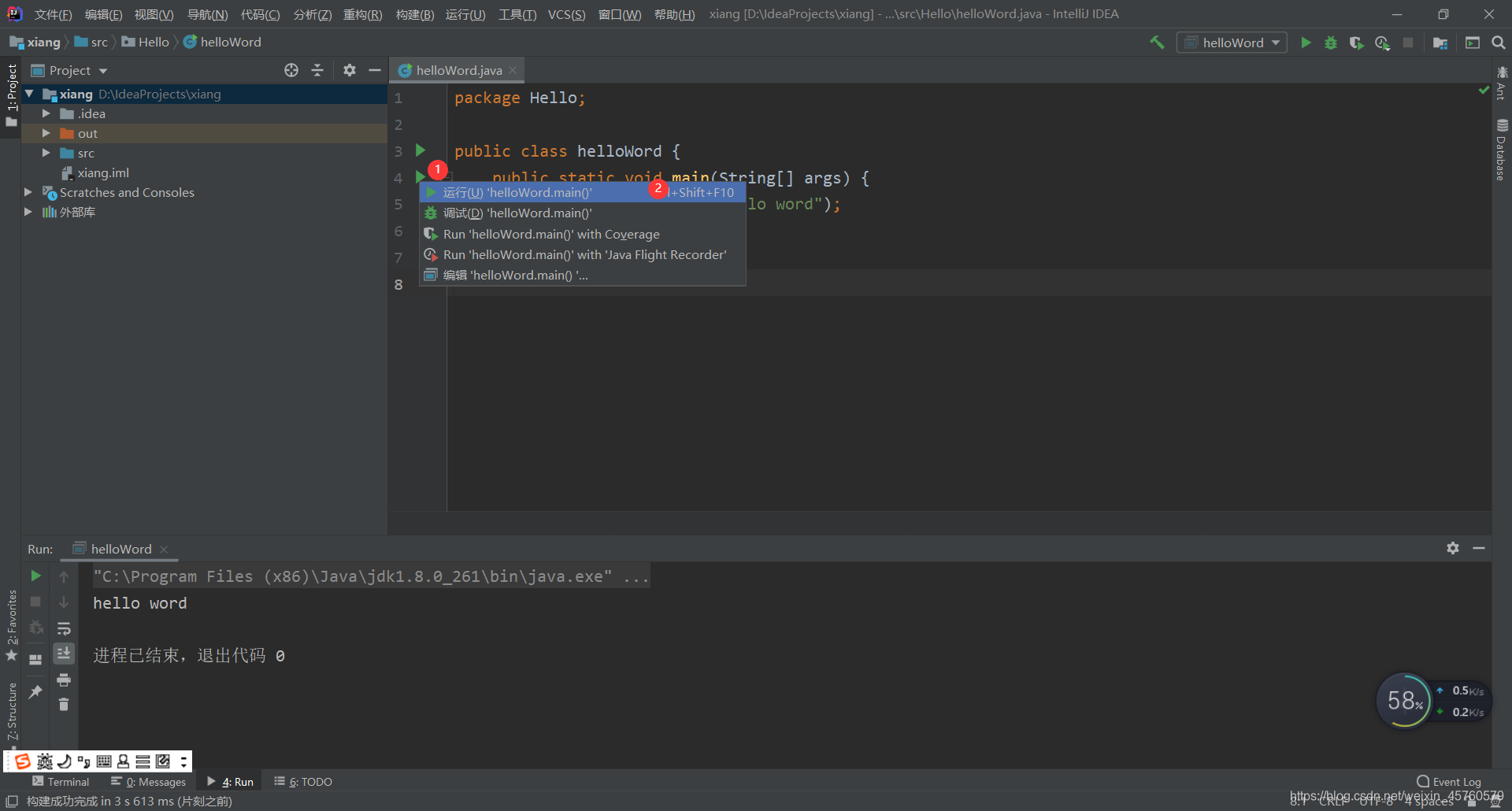Screen dimensions: 1512x811
Task: Open the 代码(C) menu
Action: pos(260,14)
